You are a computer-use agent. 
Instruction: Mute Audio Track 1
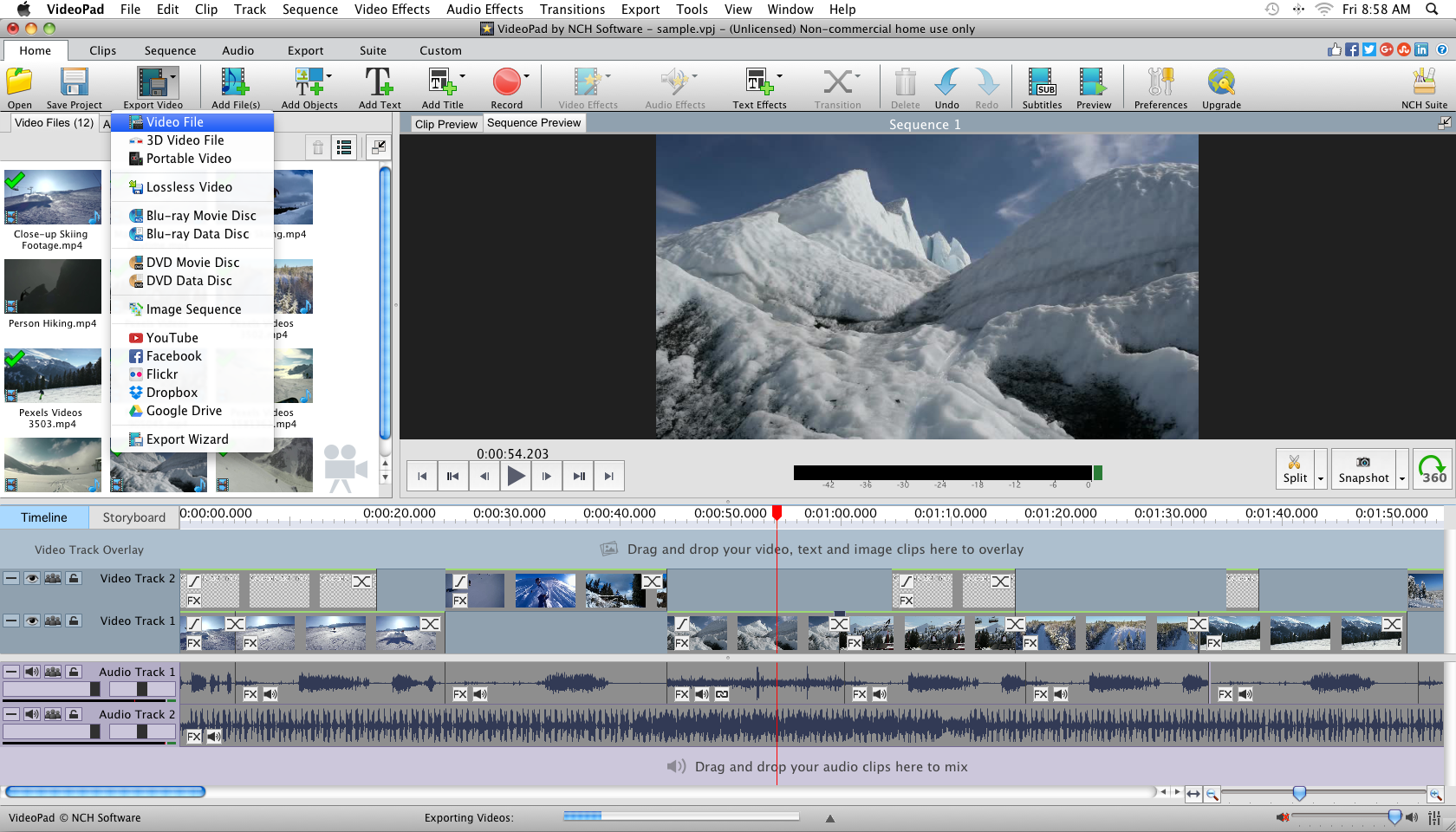tap(32, 672)
